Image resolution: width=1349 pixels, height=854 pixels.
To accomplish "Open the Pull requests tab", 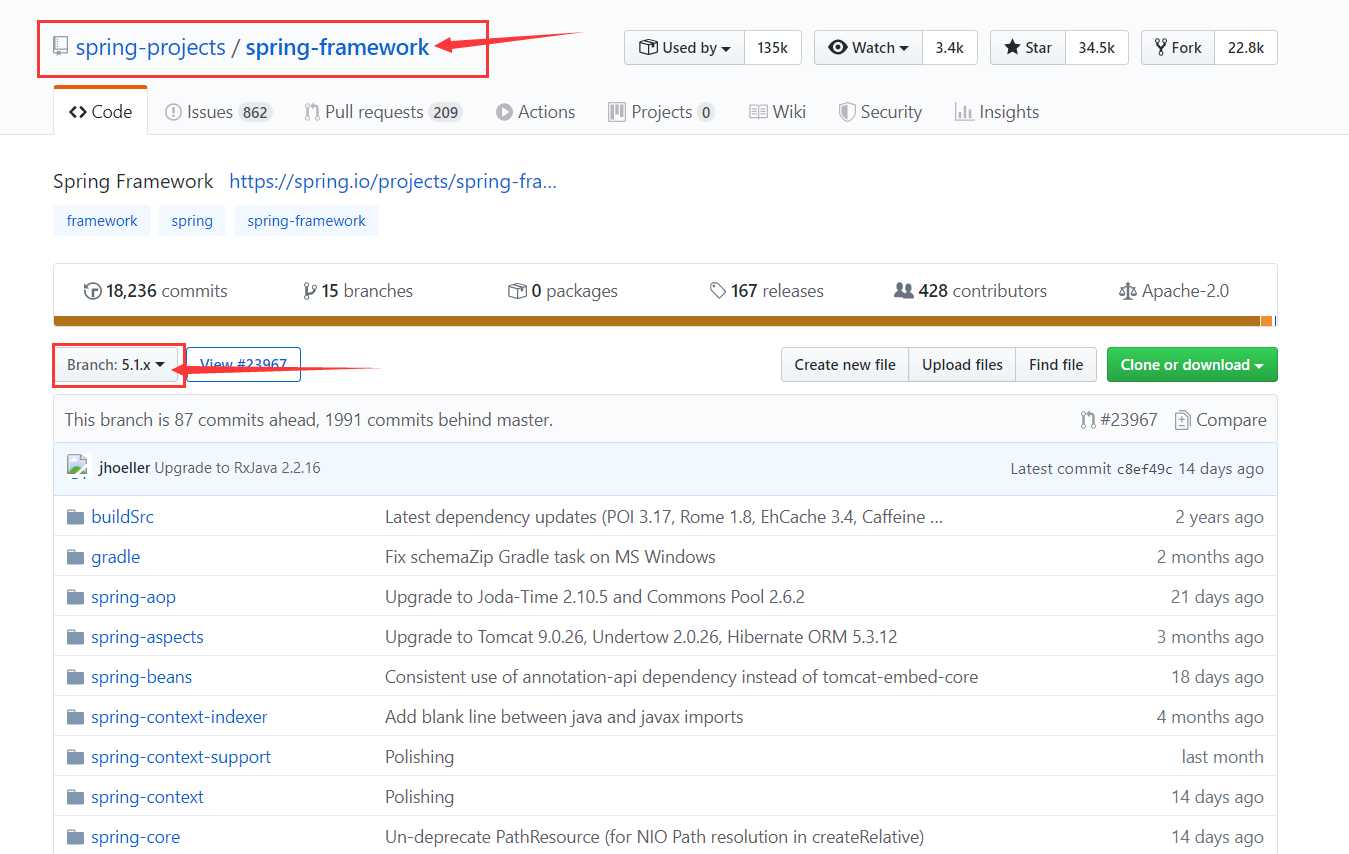I will tap(383, 112).
